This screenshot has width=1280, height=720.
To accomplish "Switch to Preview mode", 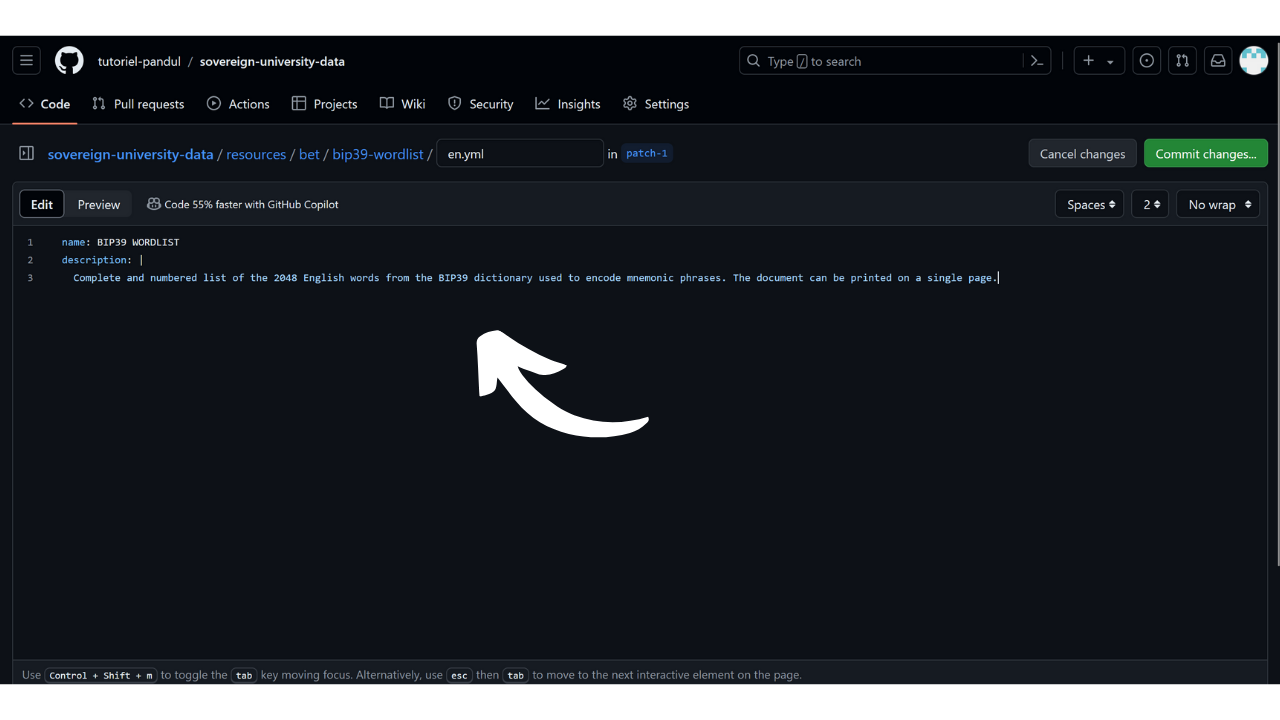I will pos(99,204).
